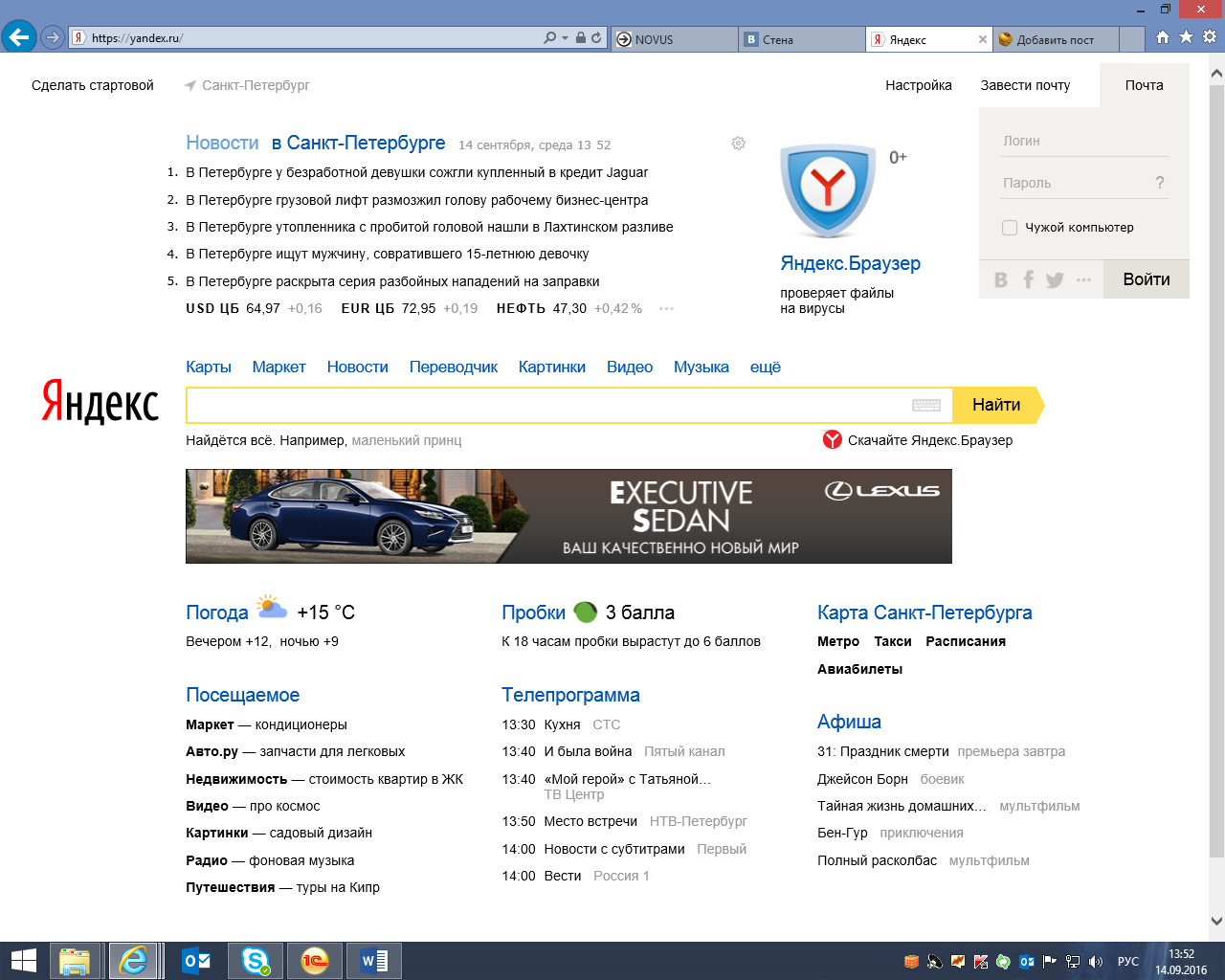The width and height of the screenshot is (1225, 980).
Task: Open Музыка service link
Action: click(702, 367)
